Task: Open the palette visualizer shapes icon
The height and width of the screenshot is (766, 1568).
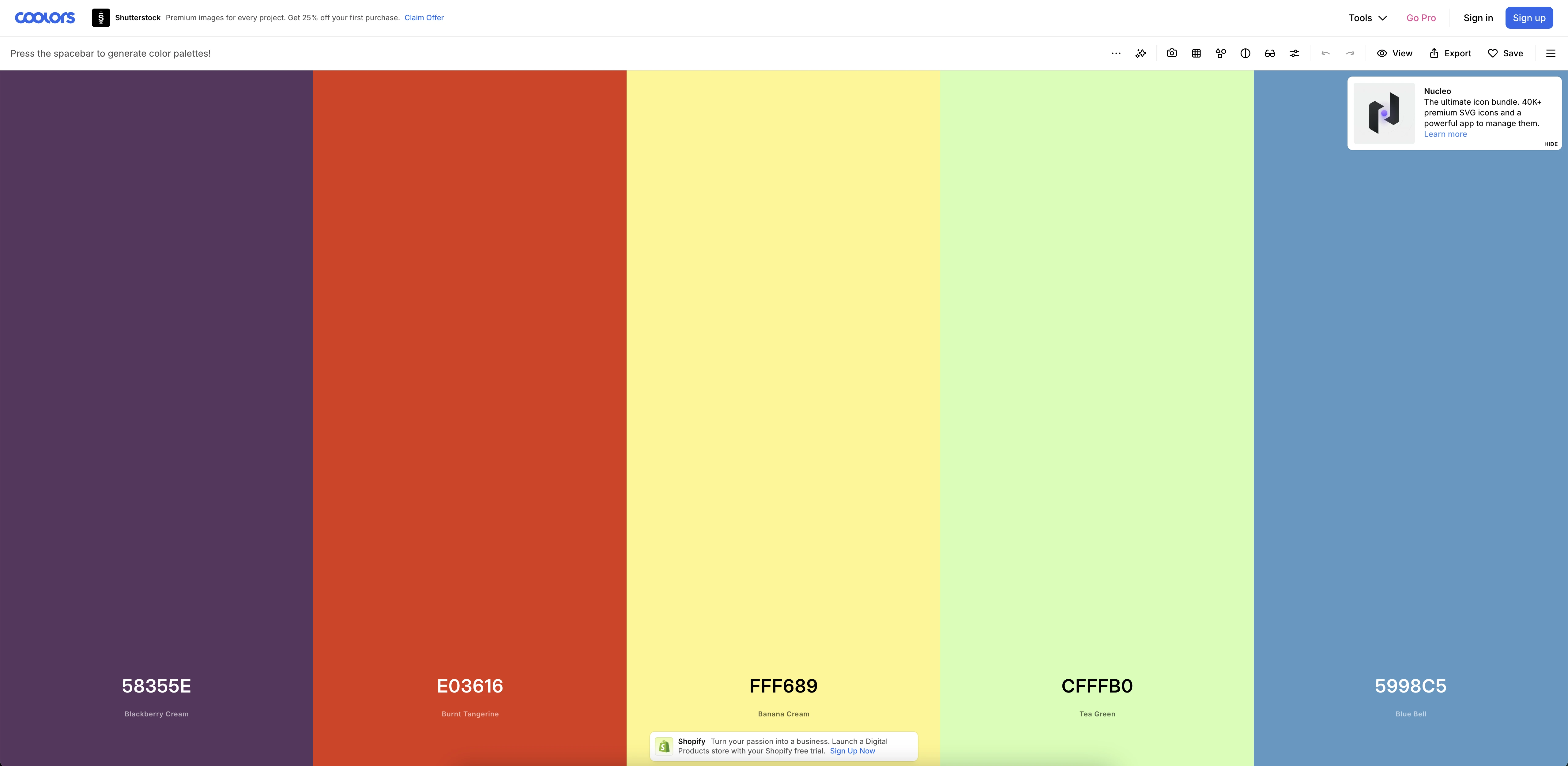Action: 1220,54
